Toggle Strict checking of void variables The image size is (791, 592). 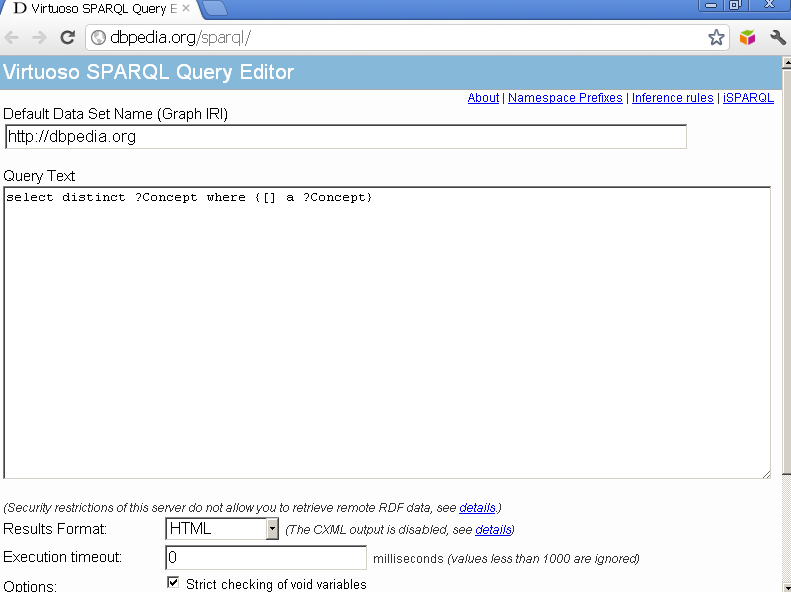click(x=173, y=583)
